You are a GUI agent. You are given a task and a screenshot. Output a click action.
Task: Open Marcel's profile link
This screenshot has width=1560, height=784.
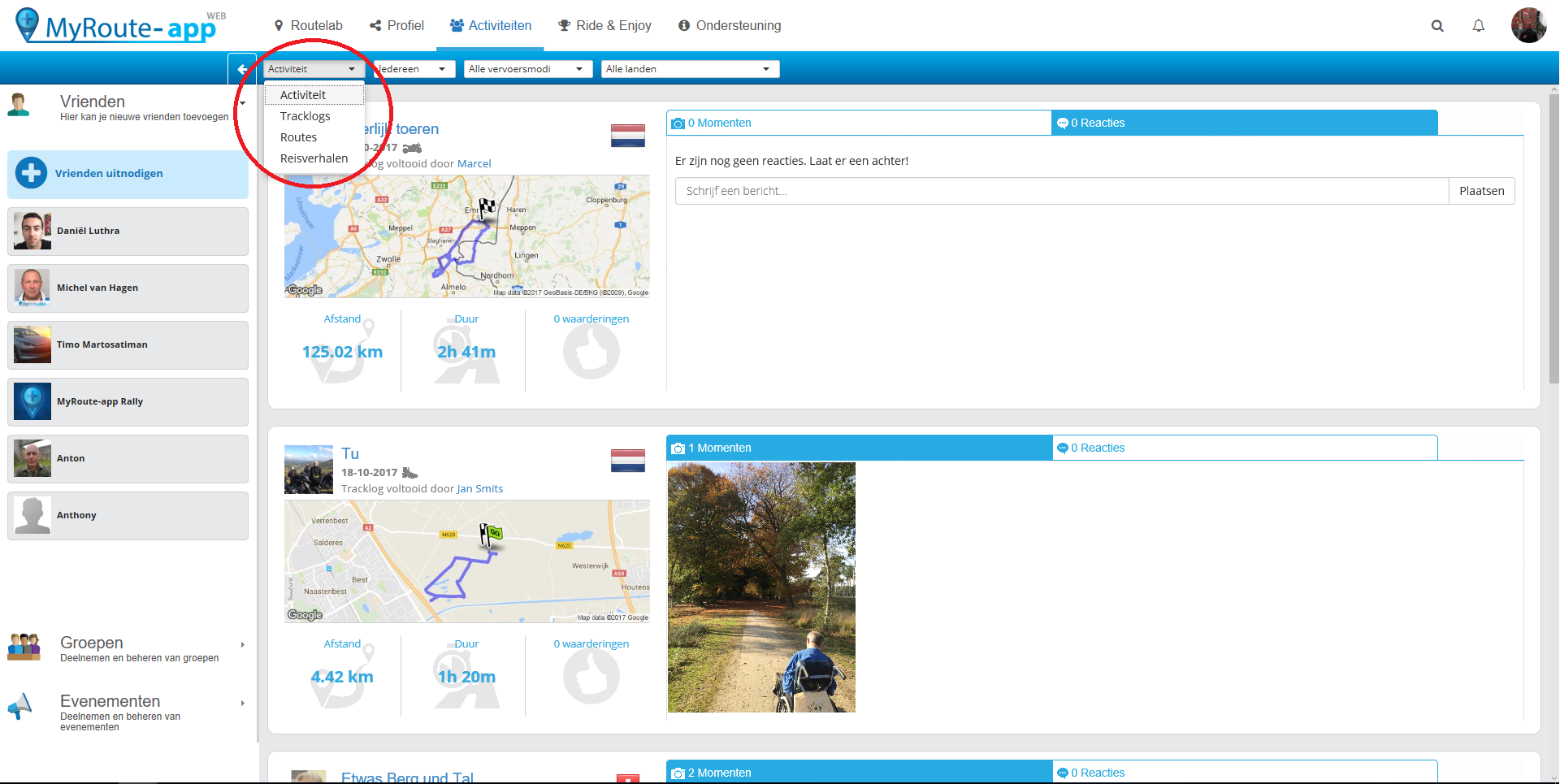pyautogui.click(x=474, y=163)
